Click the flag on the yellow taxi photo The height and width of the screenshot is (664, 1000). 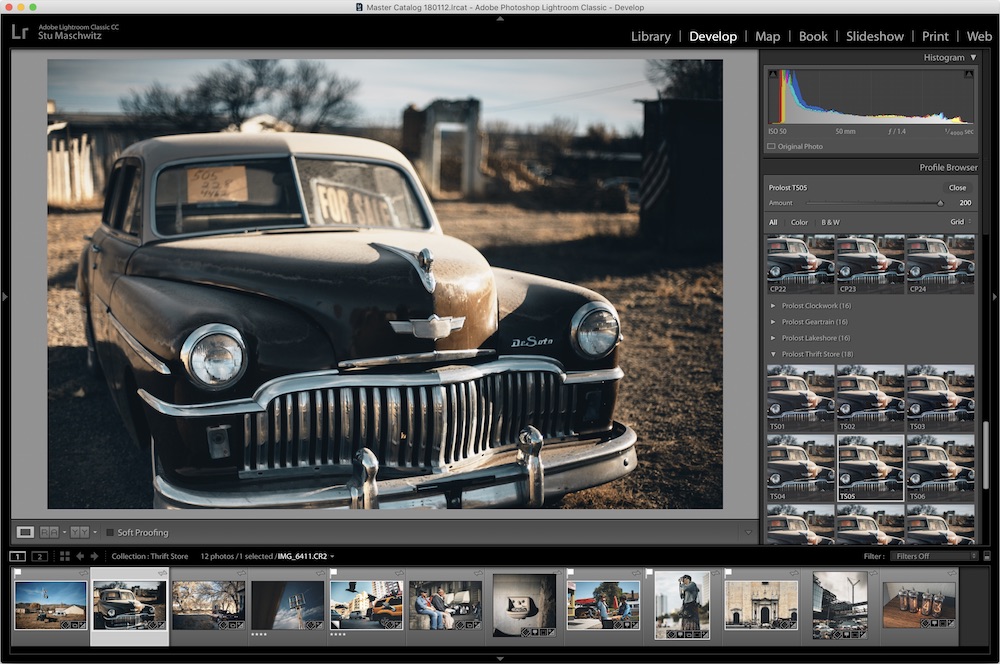coord(334,573)
